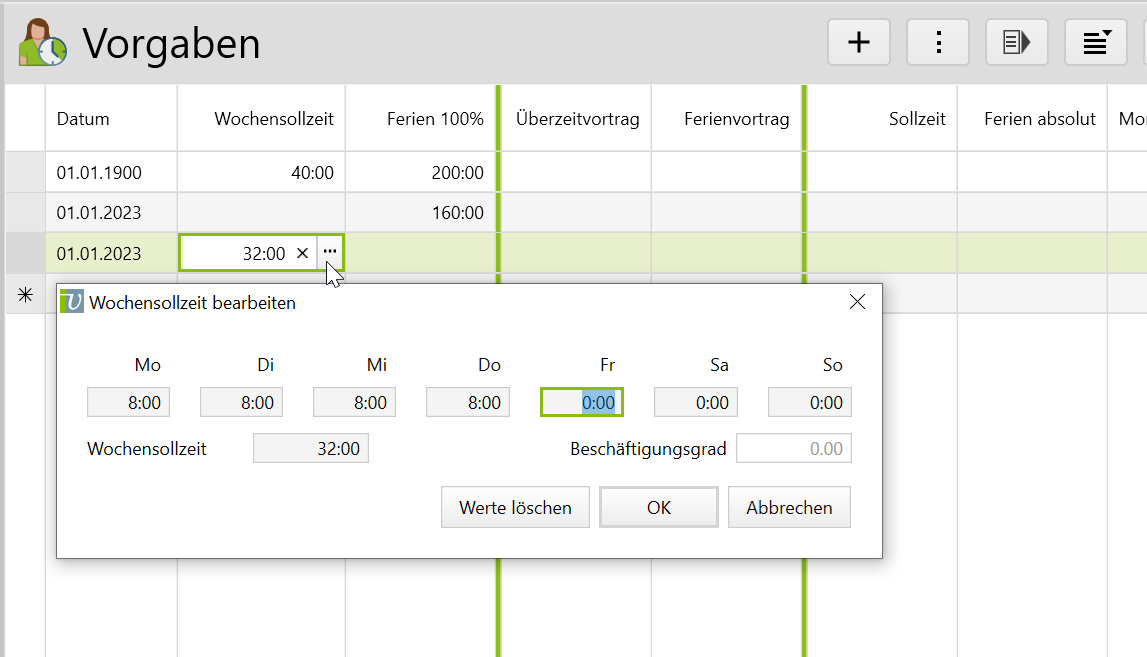This screenshot has height=657, width=1147.
Task: Open the three-dot more options menu
Action: pos(938,42)
